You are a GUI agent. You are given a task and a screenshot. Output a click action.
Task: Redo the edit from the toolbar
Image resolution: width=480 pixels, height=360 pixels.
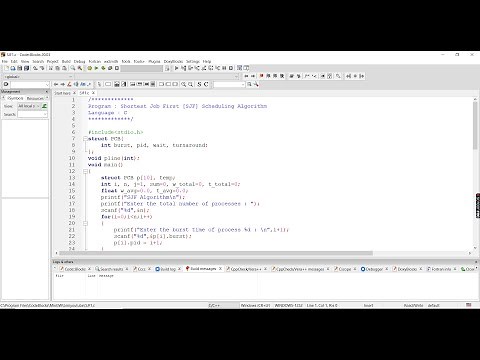42,68
